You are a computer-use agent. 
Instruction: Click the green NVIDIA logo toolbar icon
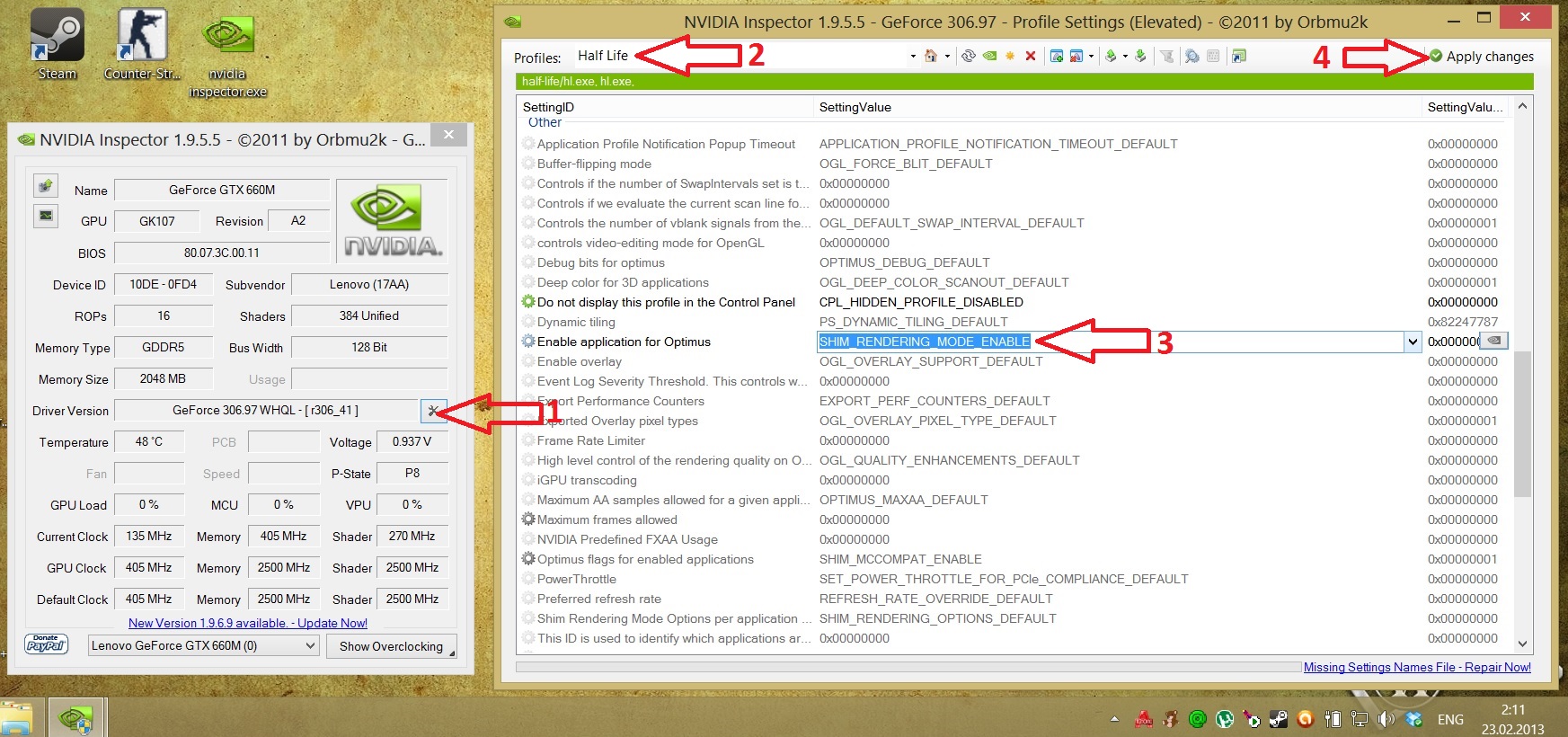coord(989,56)
